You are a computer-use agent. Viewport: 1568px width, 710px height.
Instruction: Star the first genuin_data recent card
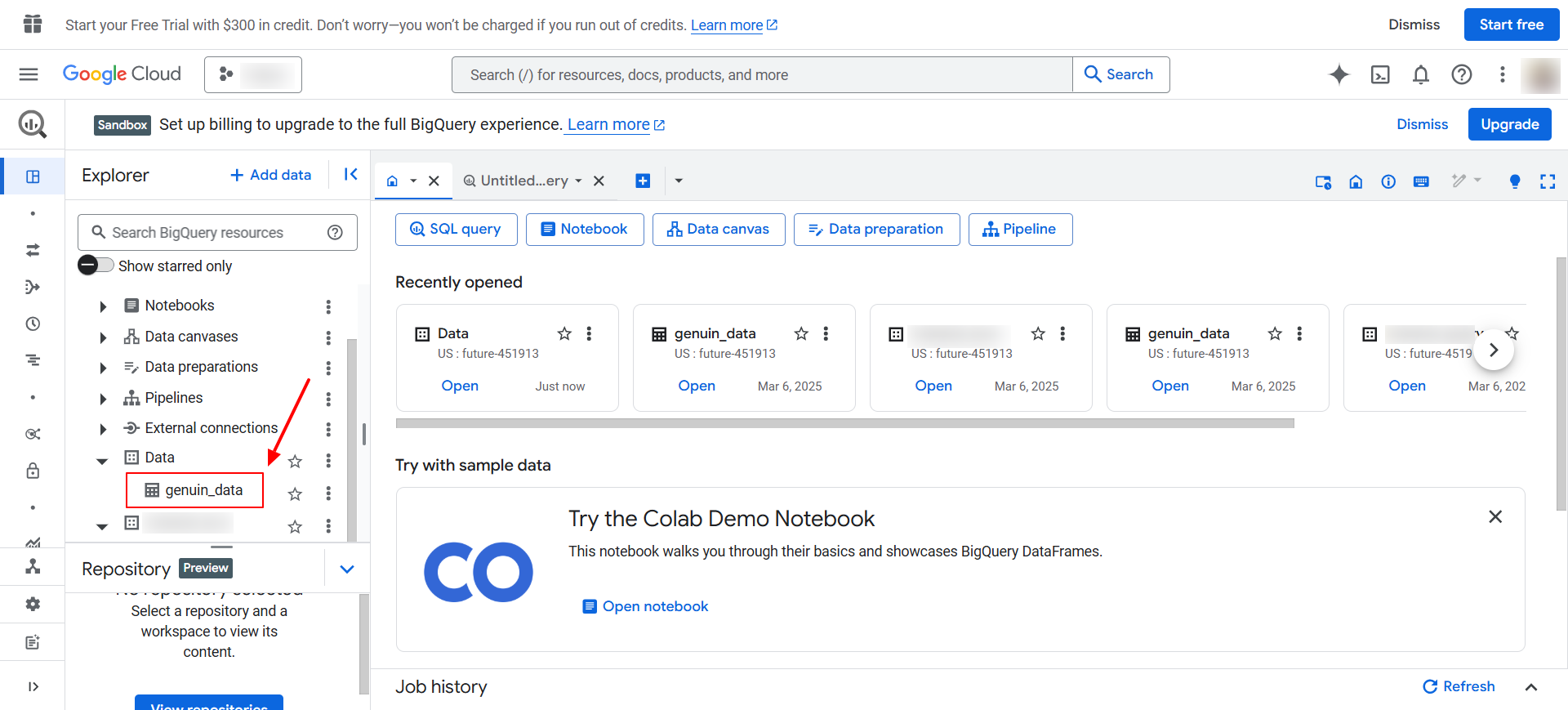(x=801, y=333)
